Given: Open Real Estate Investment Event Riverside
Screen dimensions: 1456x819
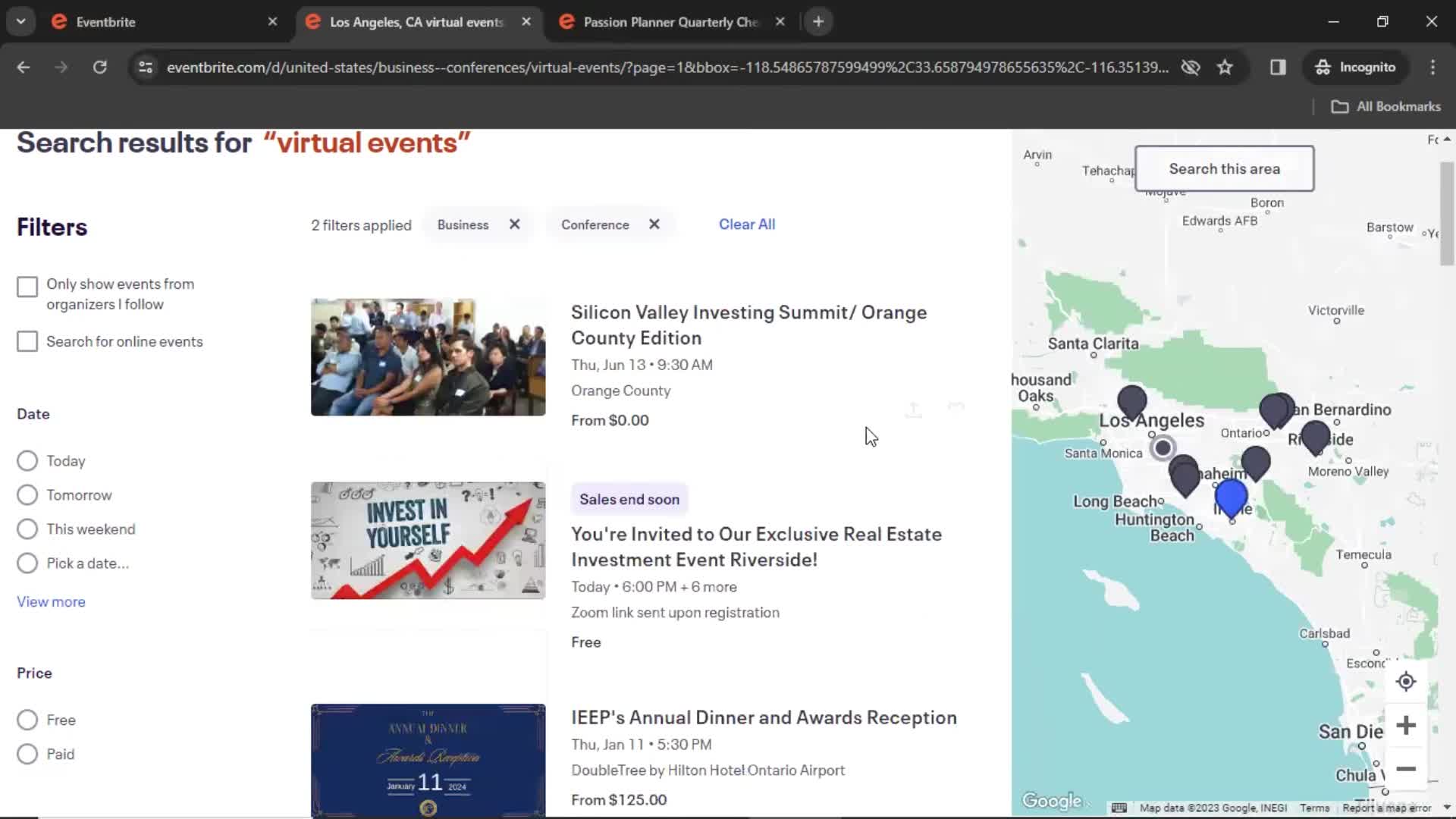Looking at the screenshot, I should 756,547.
